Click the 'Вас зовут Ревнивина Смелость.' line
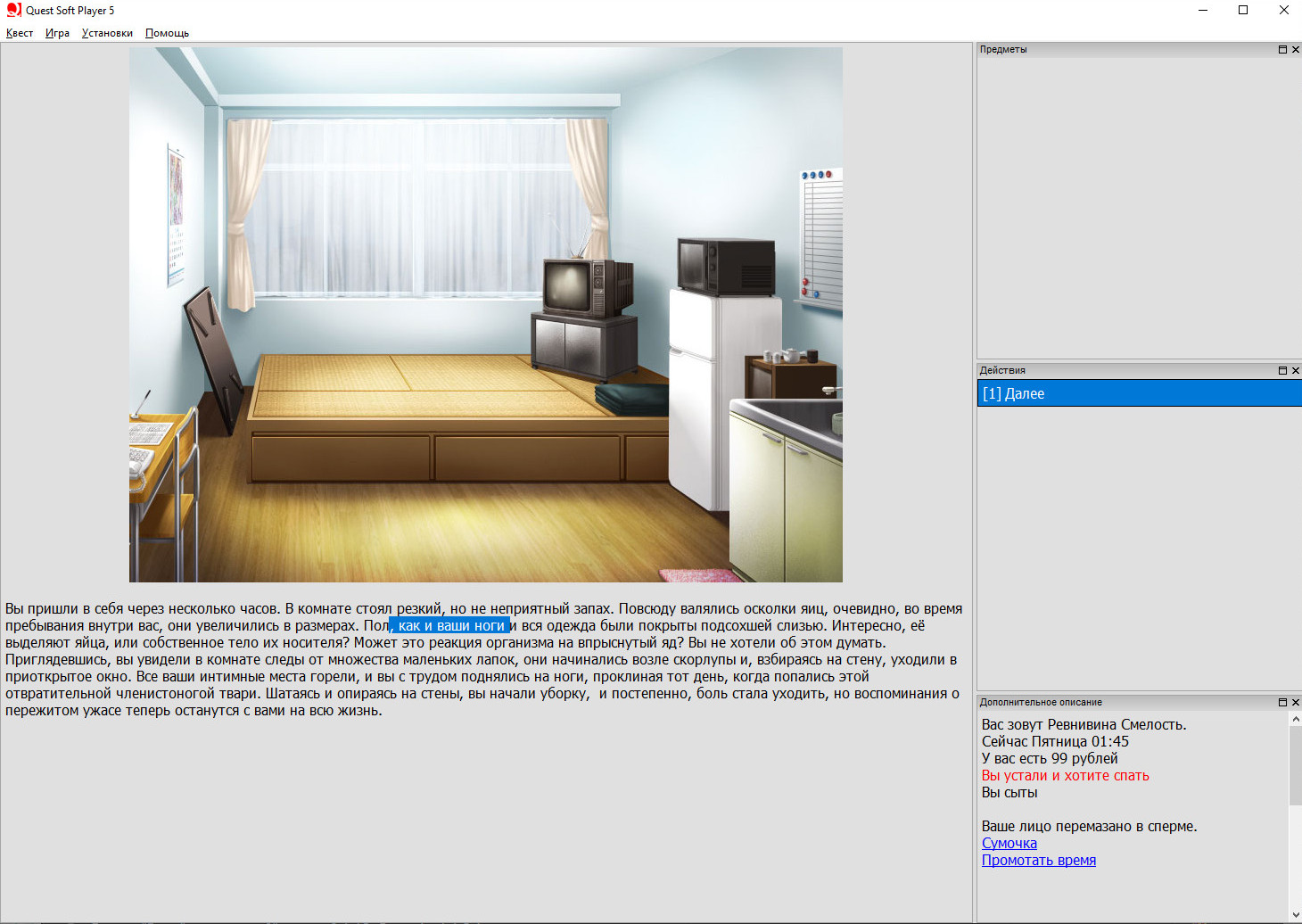Image resolution: width=1302 pixels, height=924 pixels. (1084, 724)
